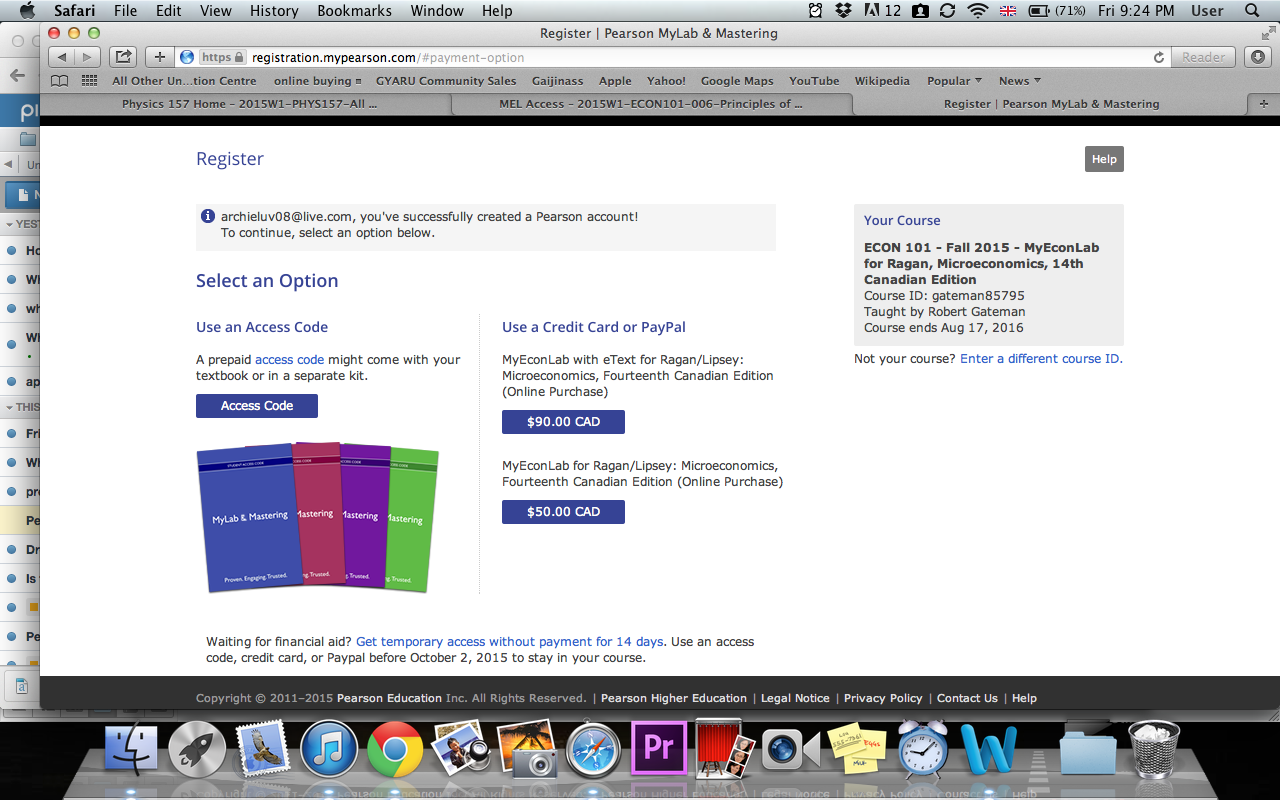Expand the Popular bookmarks folder
Viewport: 1280px width, 800px height.
954,81
